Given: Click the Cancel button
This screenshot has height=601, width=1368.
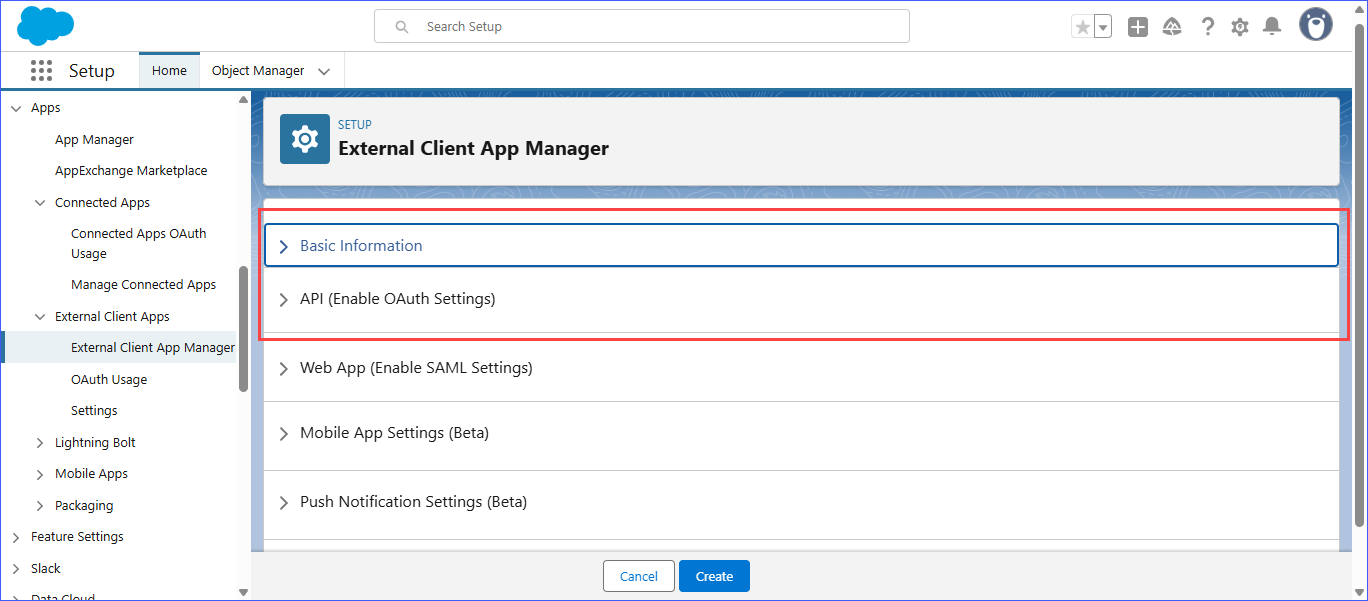Looking at the screenshot, I should point(638,576).
